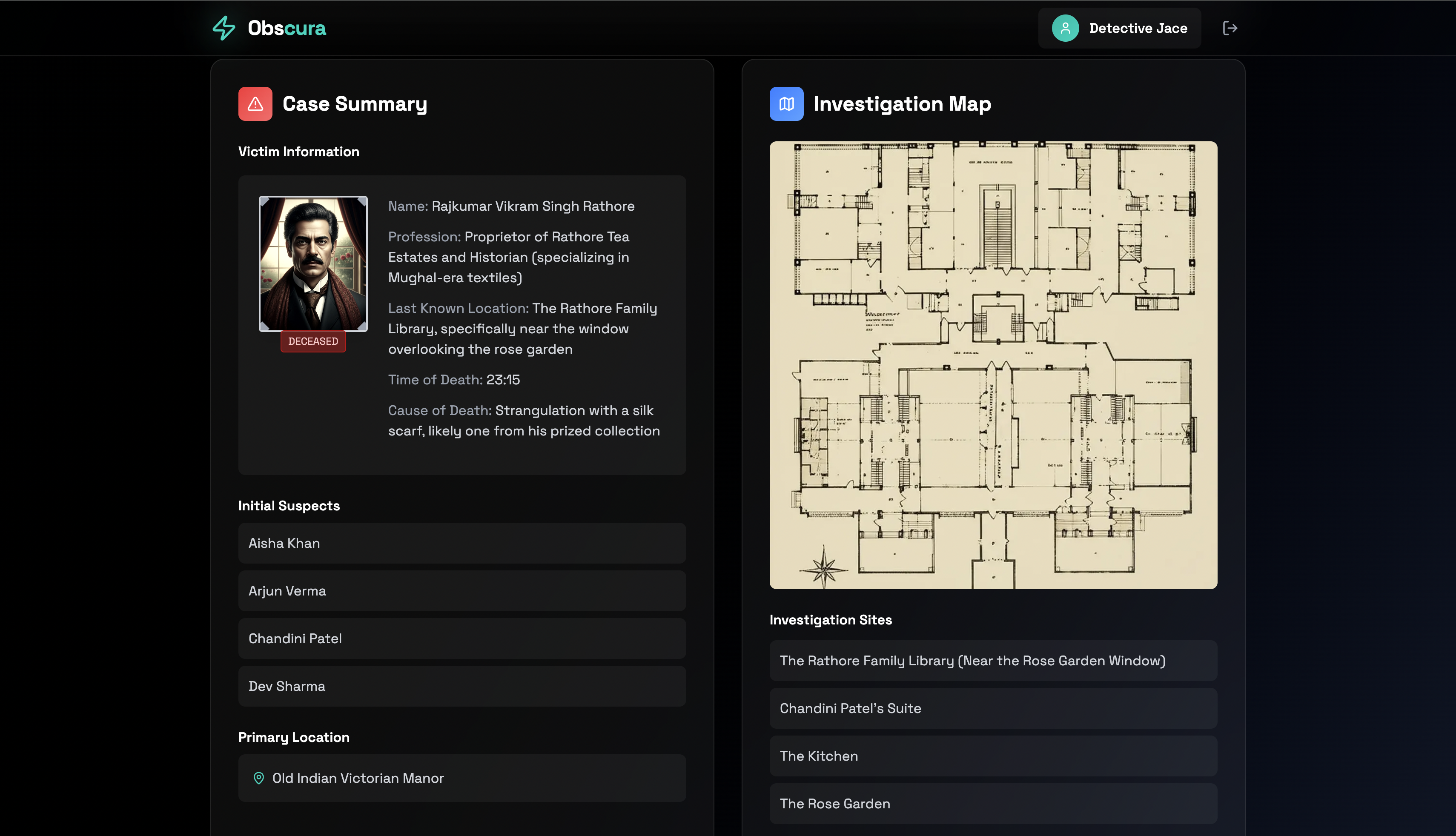The image size is (1456, 836).
Task: Select suspect Chandini Patel
Action: pos(461,638)
